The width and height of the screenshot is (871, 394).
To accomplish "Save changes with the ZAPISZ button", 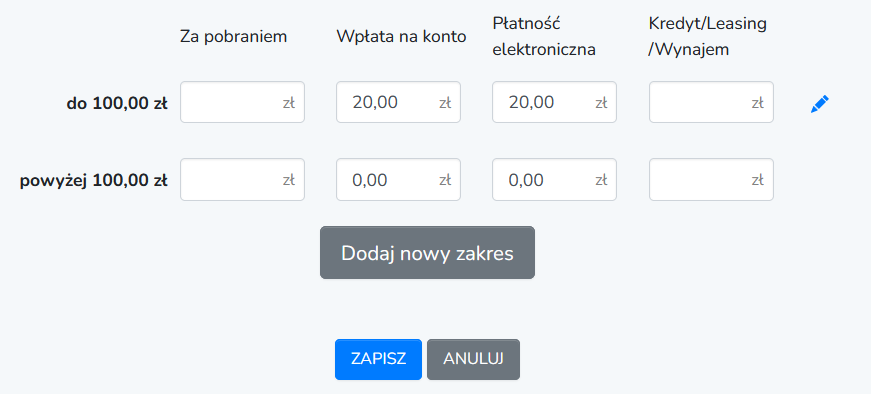I will [x=378, y=360].
